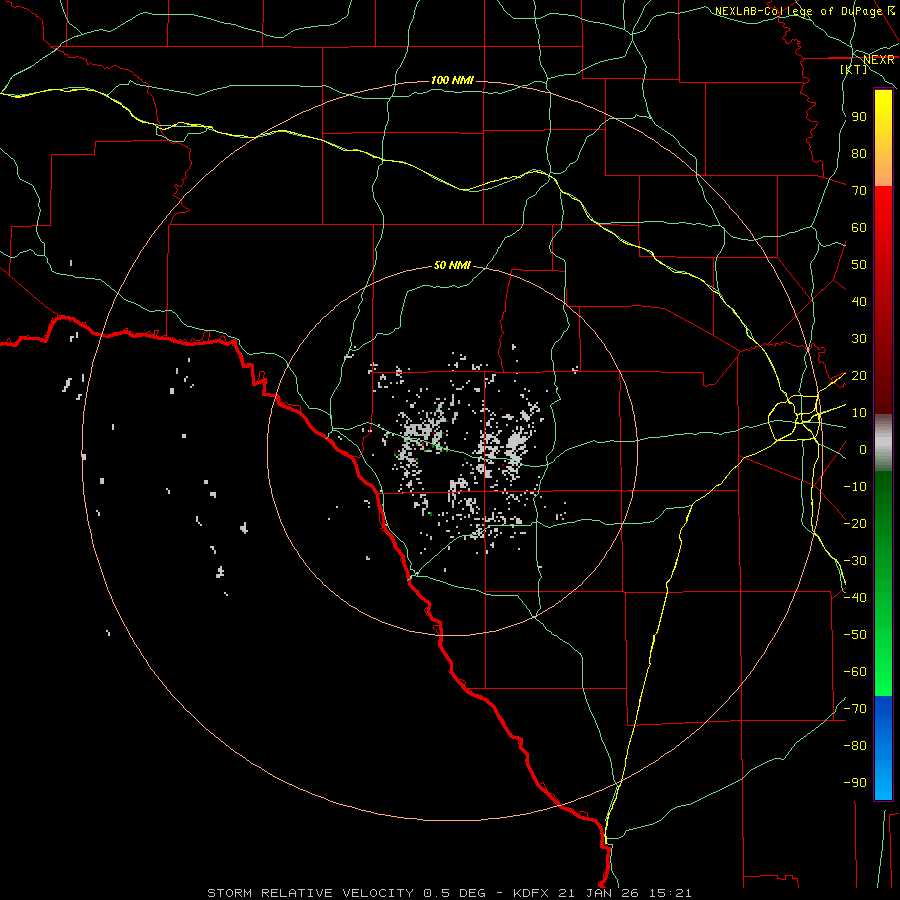Screen dimensions: 900x900
Task: Click the positive 70 knot scale label
Action: (859, 191)
